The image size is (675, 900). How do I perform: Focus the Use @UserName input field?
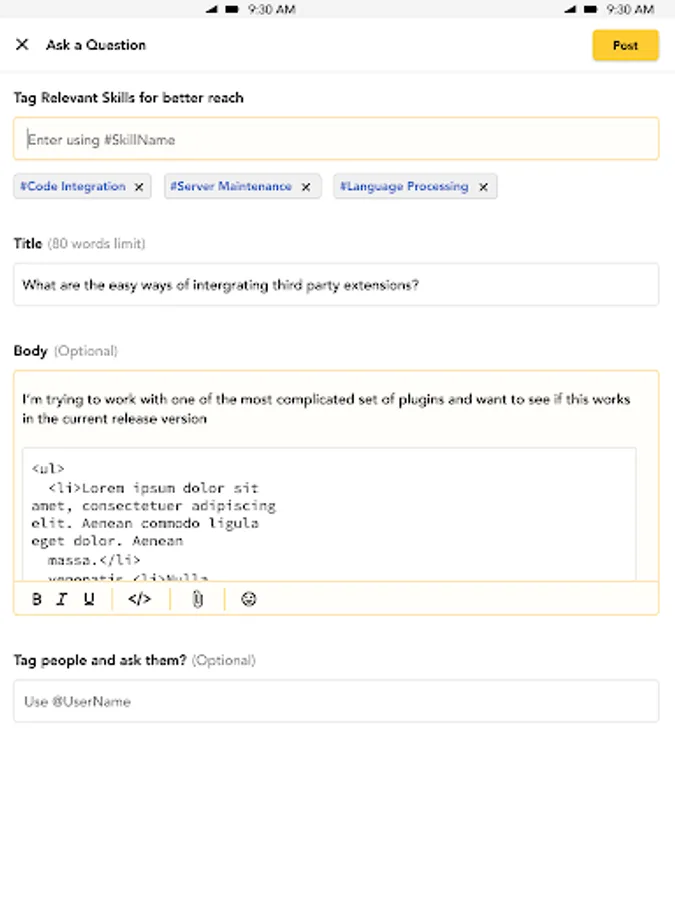click(336, 702)
